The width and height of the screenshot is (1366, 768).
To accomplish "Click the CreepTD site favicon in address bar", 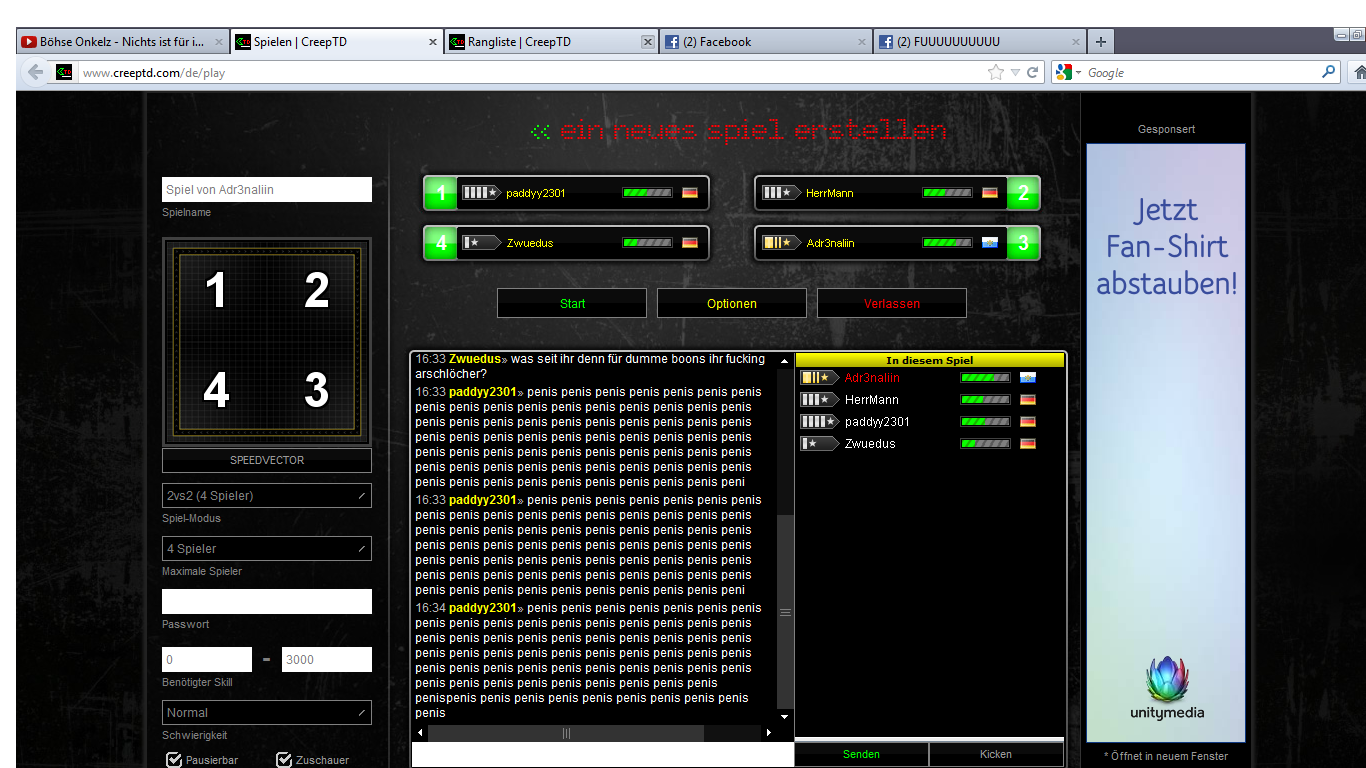I will (x=64, y=72).
